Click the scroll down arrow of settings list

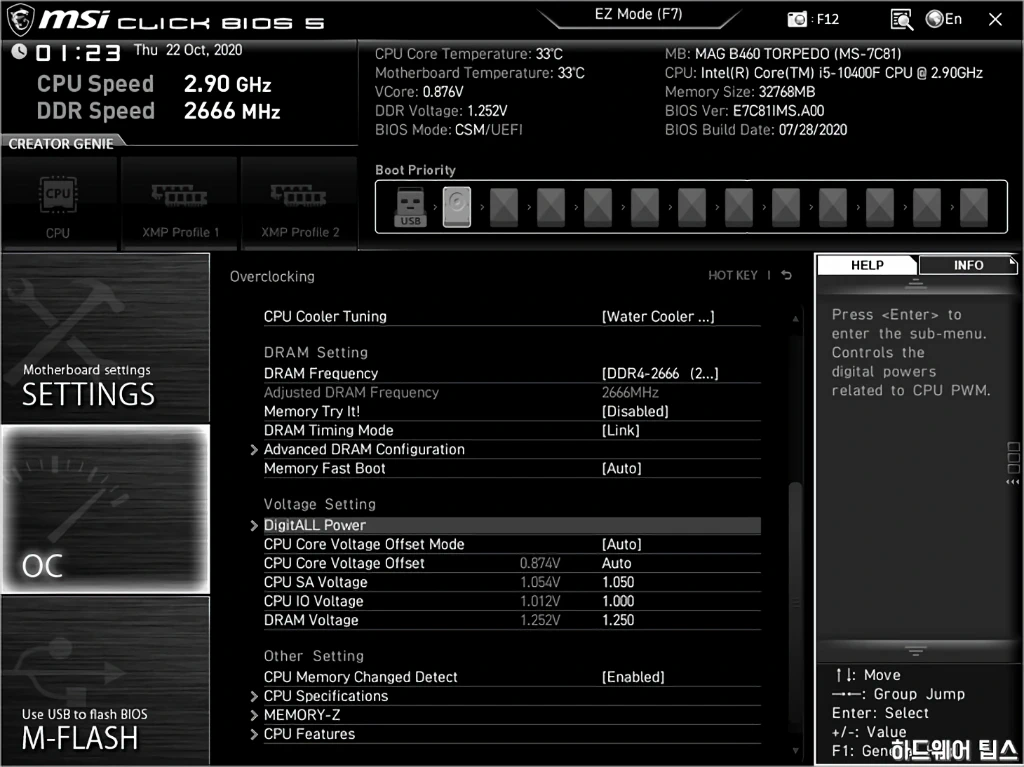pos(795,751)
